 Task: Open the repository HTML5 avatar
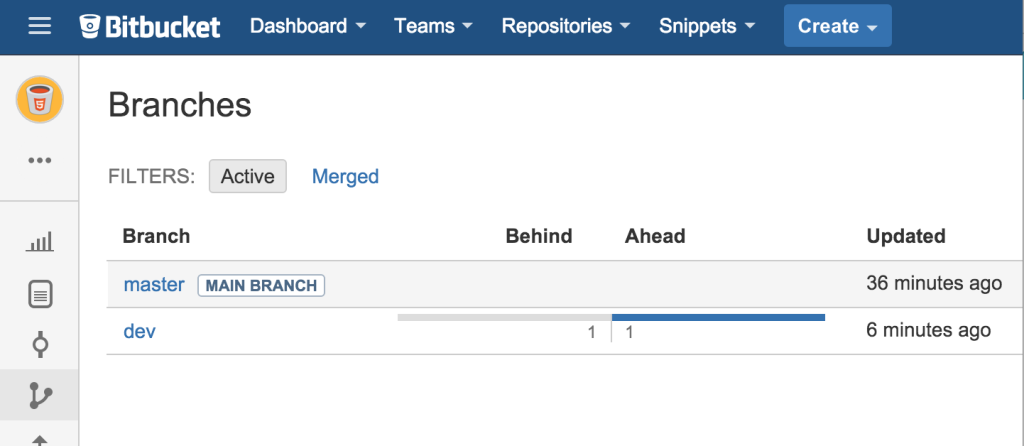click(x=40, y=101)
